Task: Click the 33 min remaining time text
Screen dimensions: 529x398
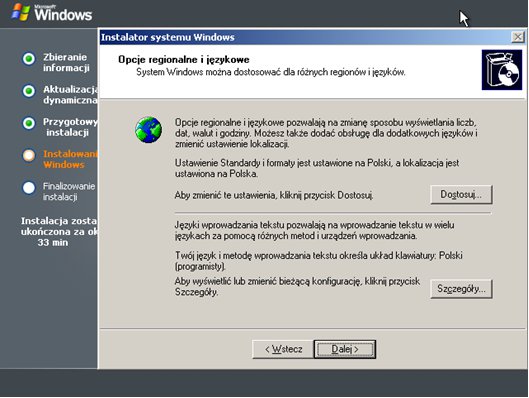Action: pos(53,243)
